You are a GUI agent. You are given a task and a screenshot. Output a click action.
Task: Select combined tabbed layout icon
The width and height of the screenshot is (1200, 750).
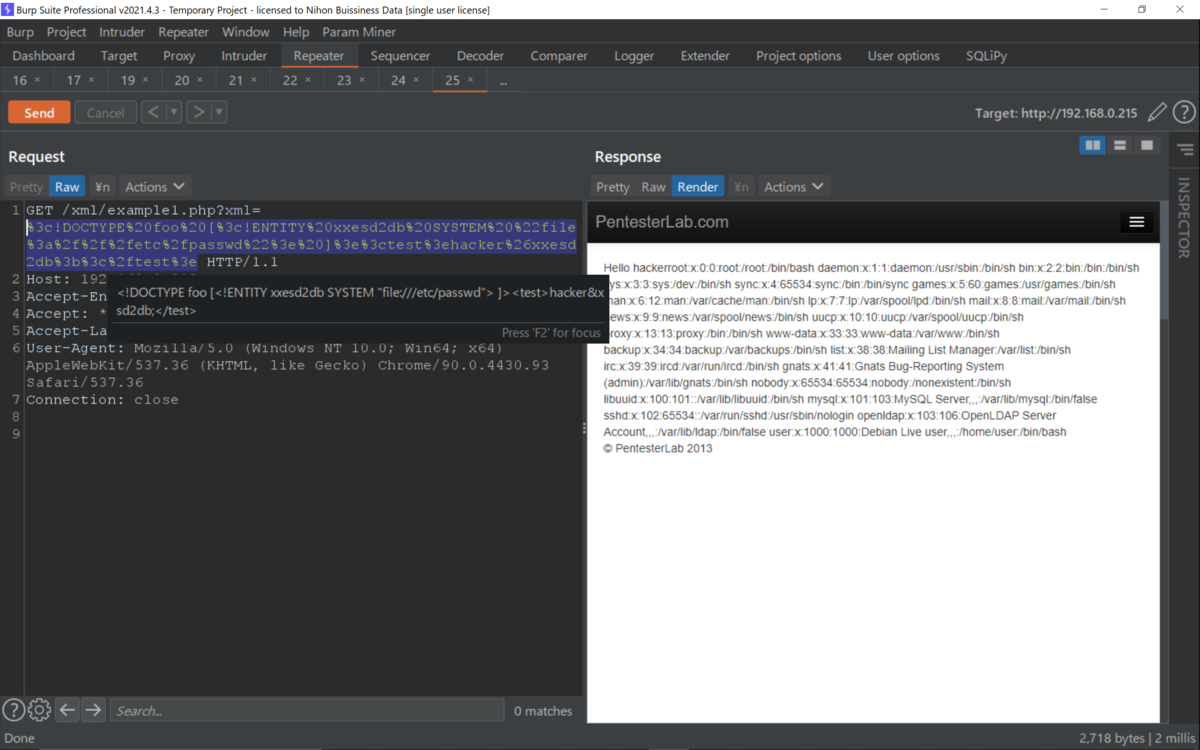click(1147, 146)
